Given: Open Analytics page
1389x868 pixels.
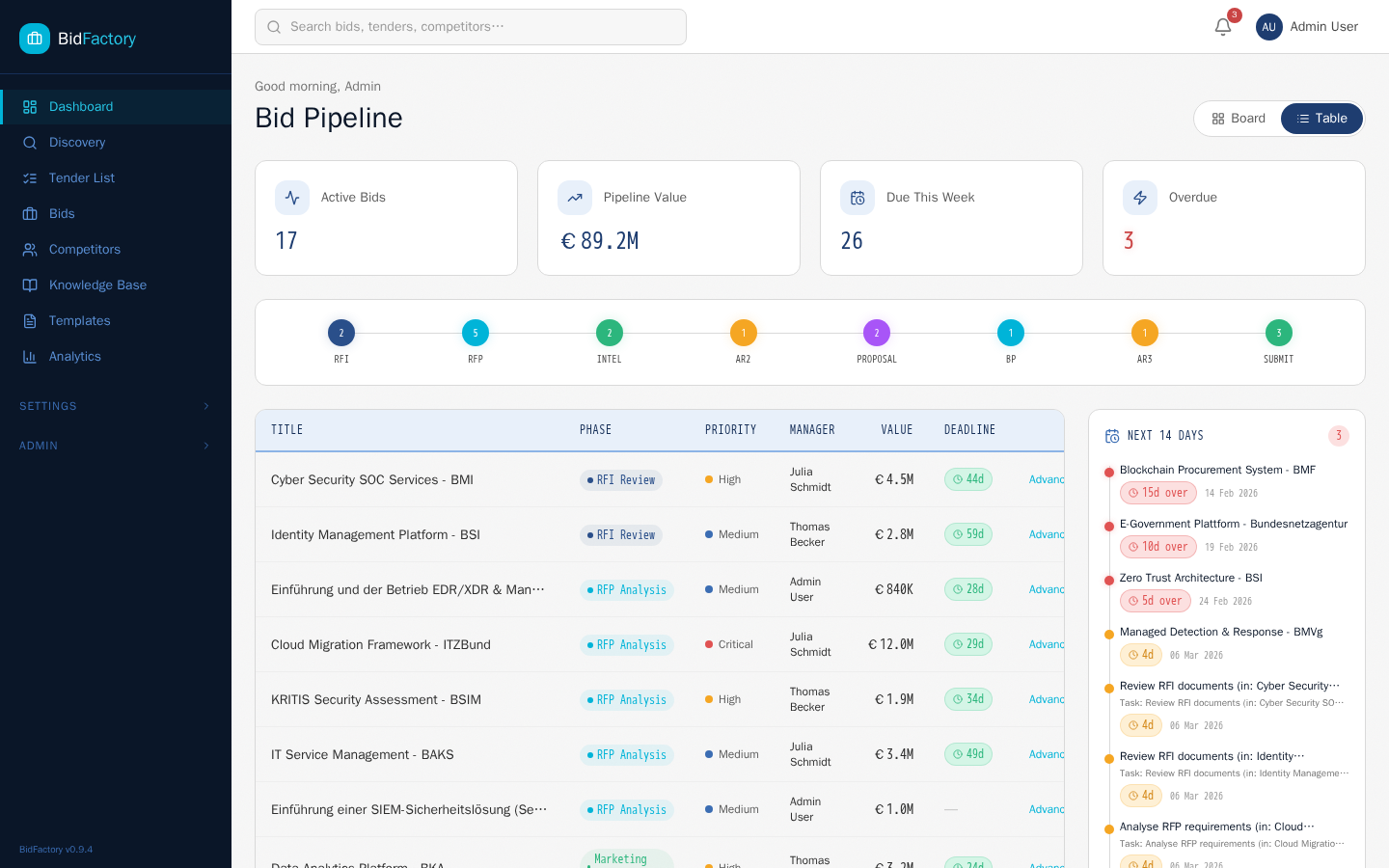Looking at the screenshot, I should (x=116, y=357).
